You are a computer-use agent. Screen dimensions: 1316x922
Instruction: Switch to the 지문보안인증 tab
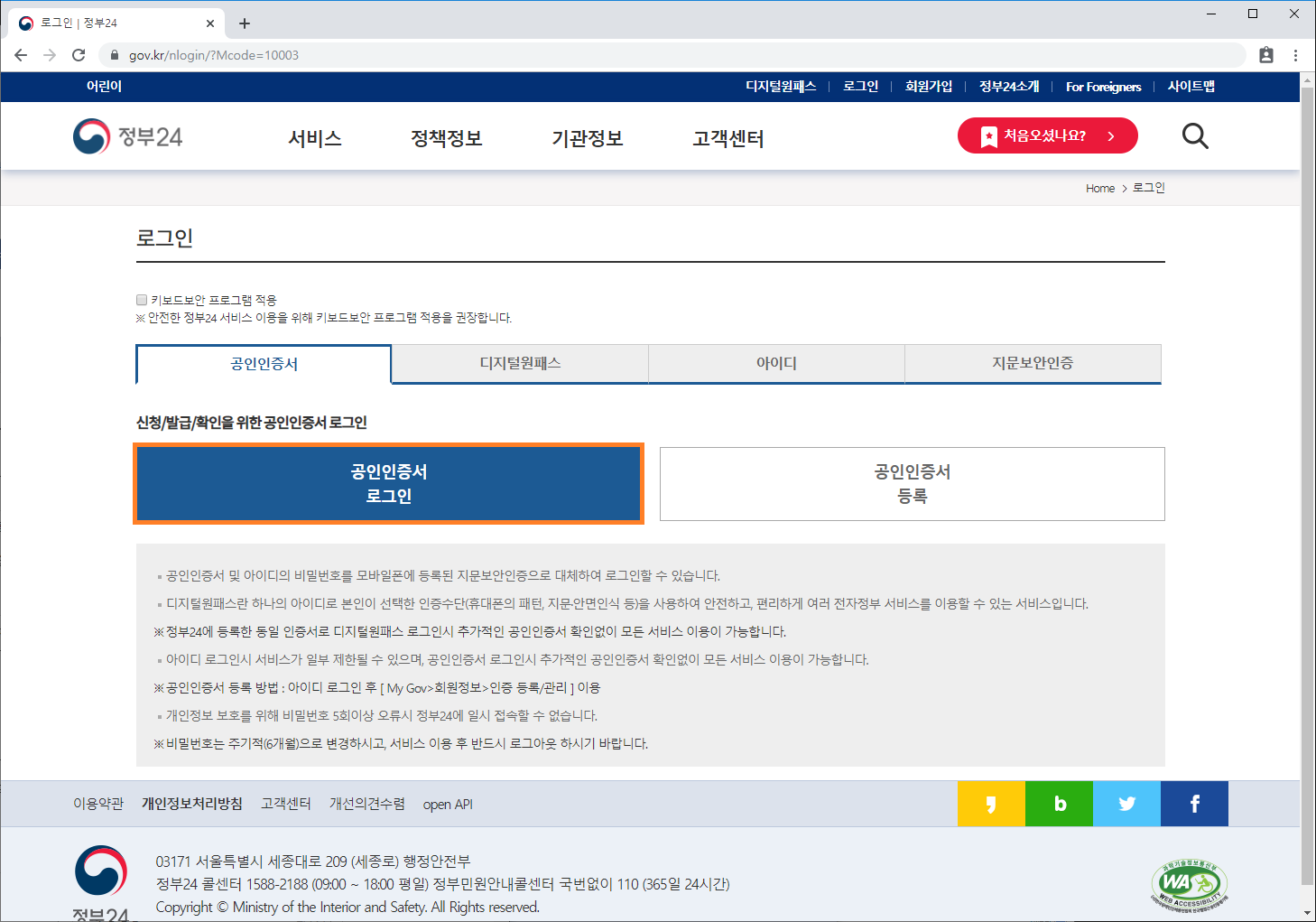pyautogui.click(x=1033, y=363)
